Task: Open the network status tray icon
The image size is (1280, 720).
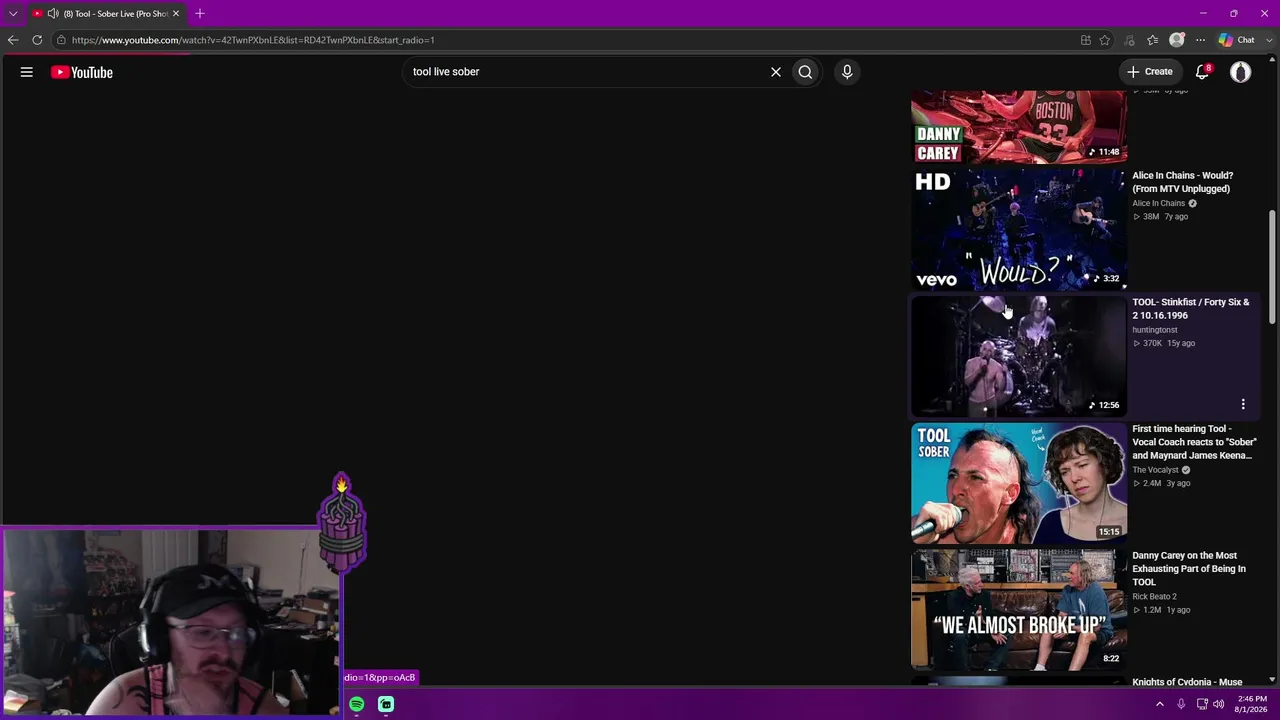Action: 1202,704
